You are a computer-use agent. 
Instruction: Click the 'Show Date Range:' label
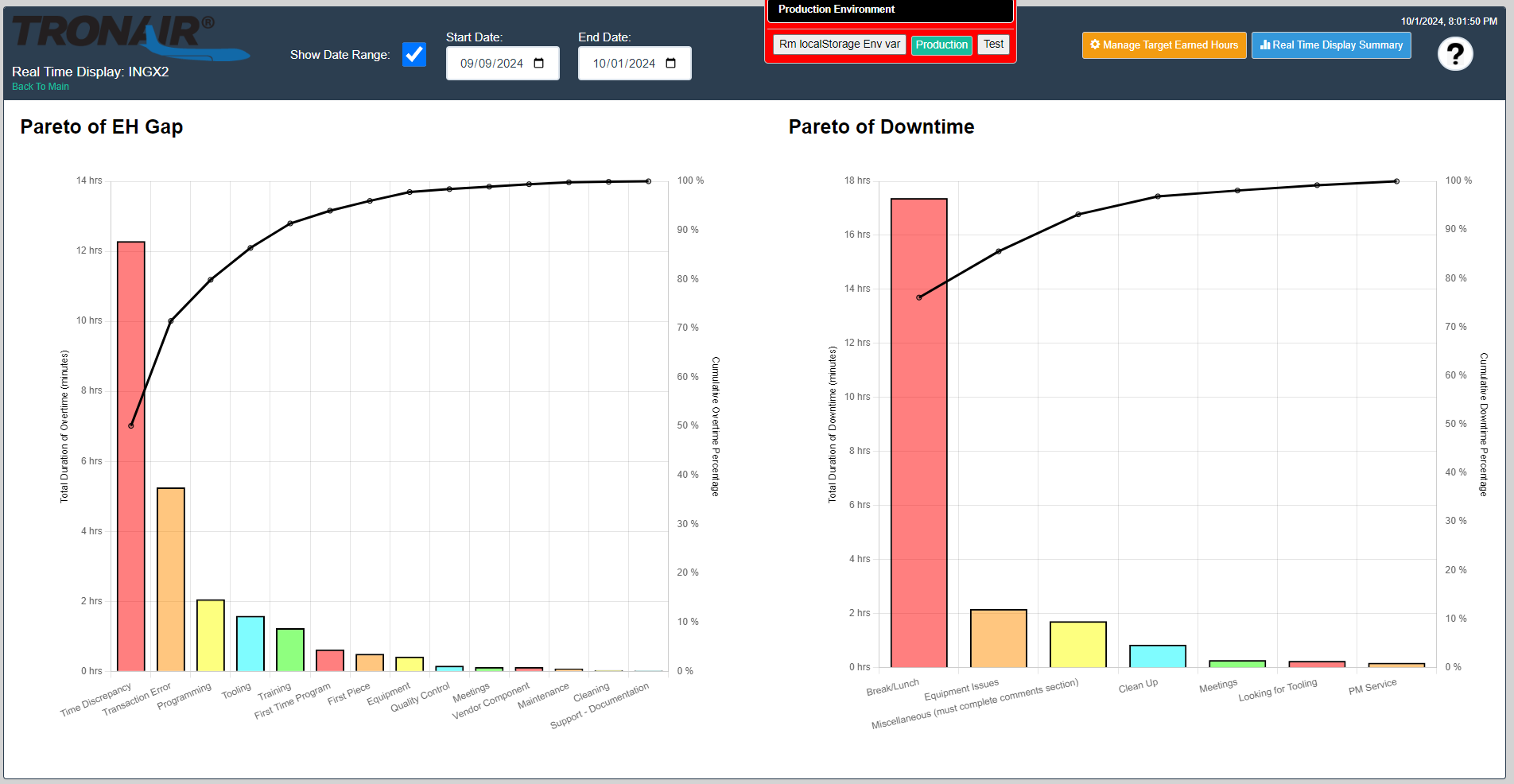pos(340,55)
